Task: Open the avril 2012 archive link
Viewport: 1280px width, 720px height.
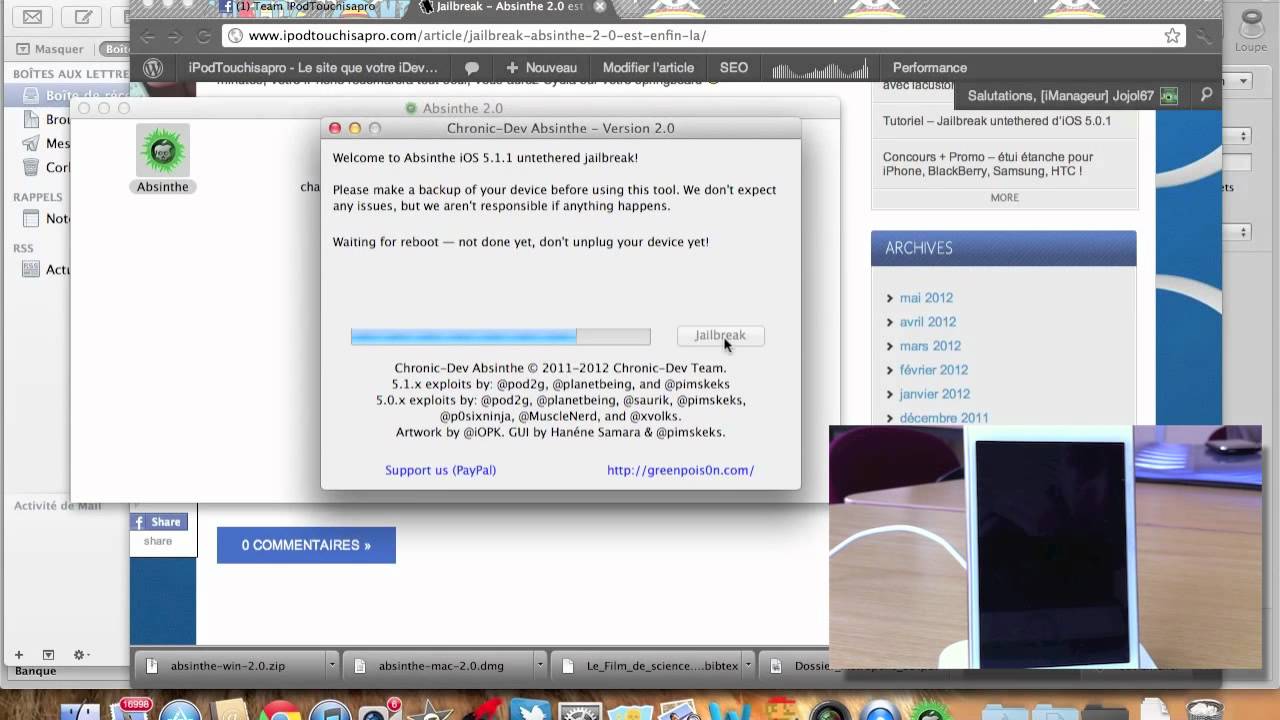Action: pos(928,322)
